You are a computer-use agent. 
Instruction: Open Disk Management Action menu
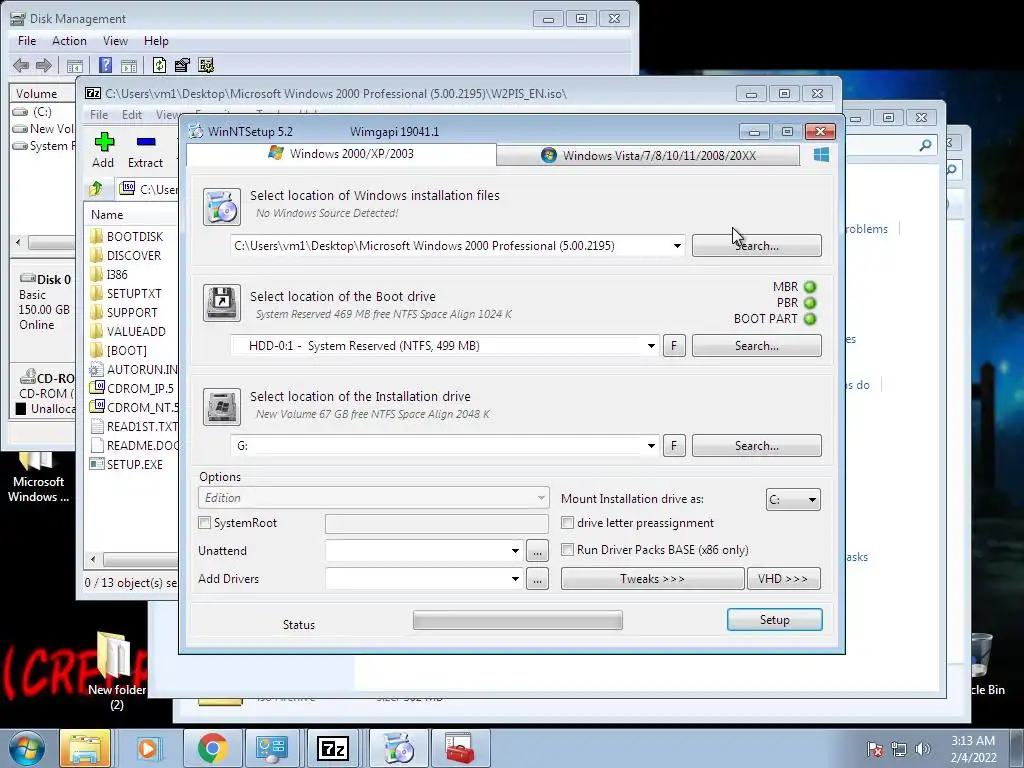tap(69, 40)
